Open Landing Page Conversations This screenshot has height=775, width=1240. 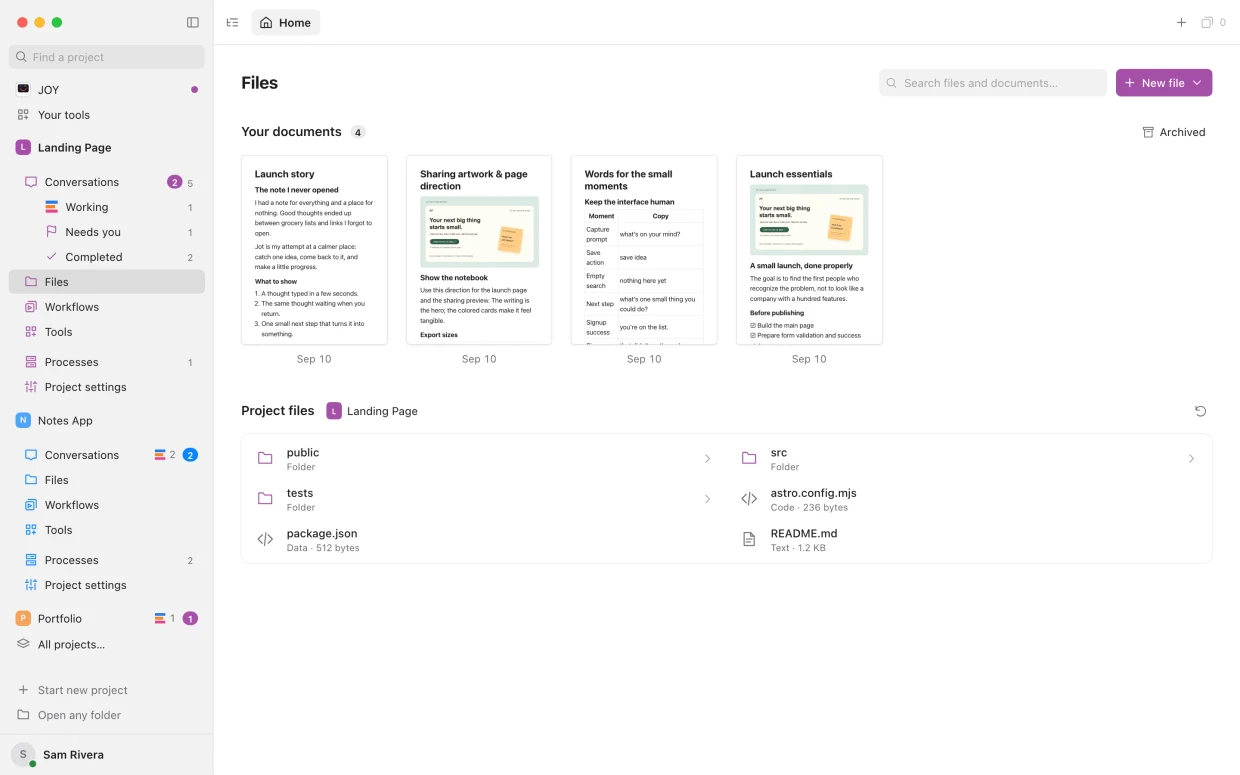click(107, 182)
